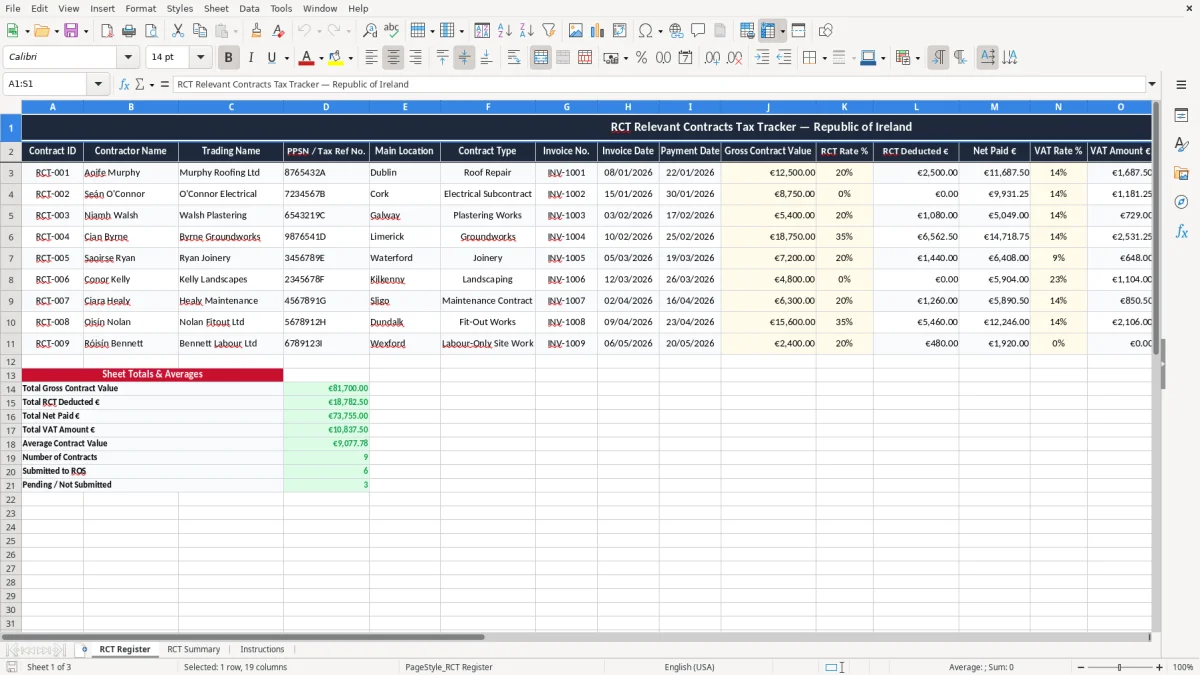Switch to the Instructions sheet tab

(x=262, y=649)
